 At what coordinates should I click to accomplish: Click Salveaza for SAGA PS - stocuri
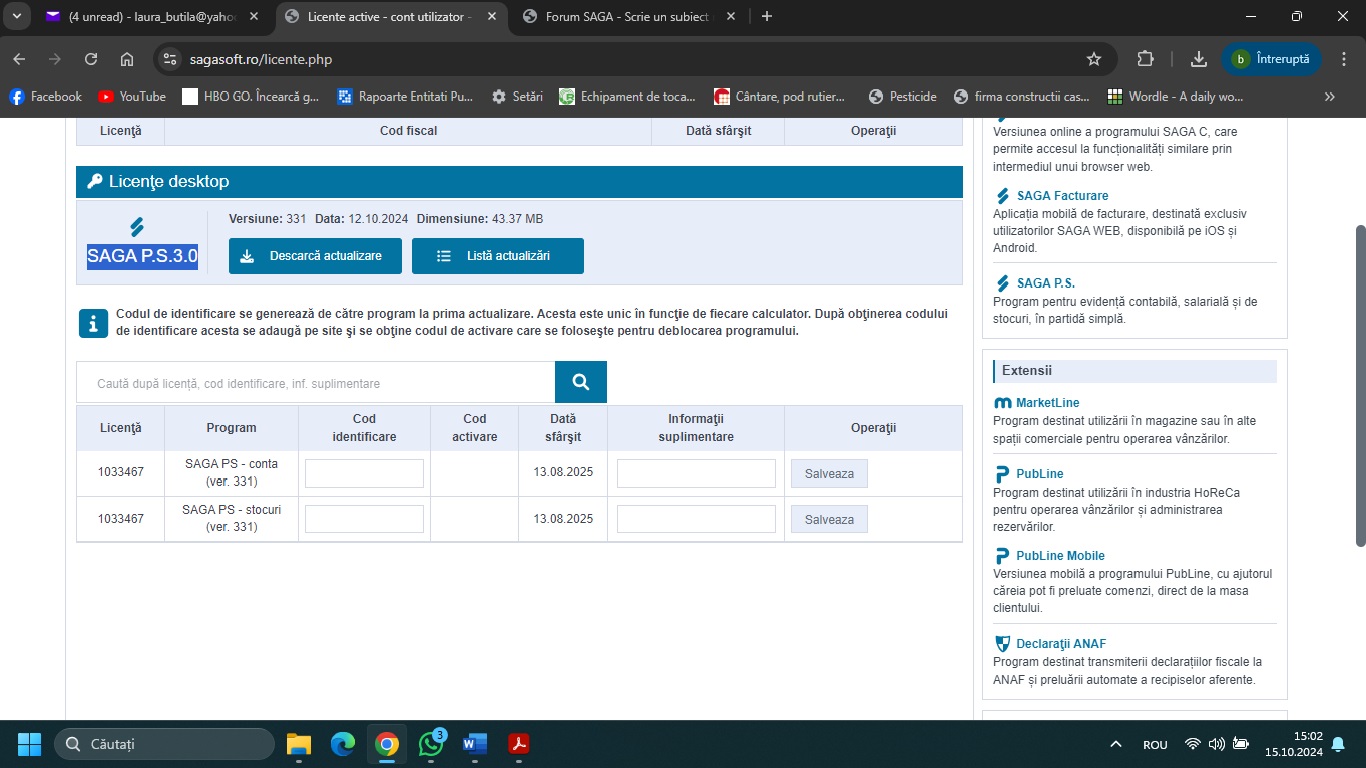click(829, 520)
